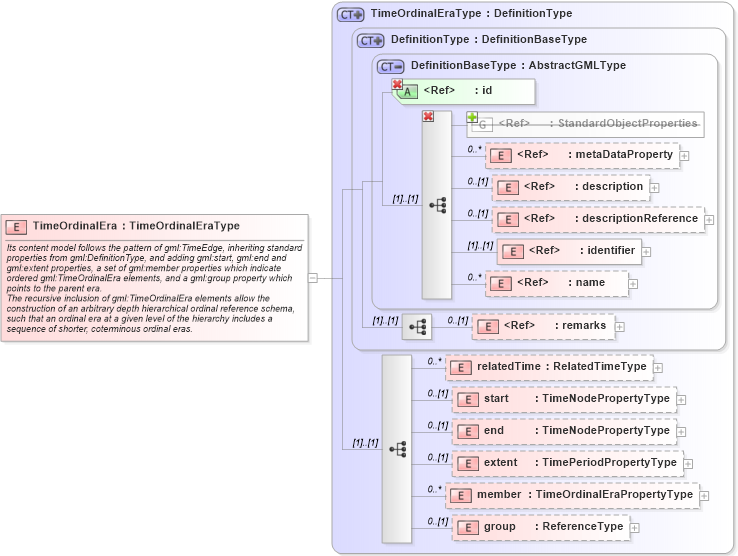The height and width of the screenshot is (556, 738).
Task: Click the E icon of remarks
Action: pyautogui.click(x=488, y=327)
